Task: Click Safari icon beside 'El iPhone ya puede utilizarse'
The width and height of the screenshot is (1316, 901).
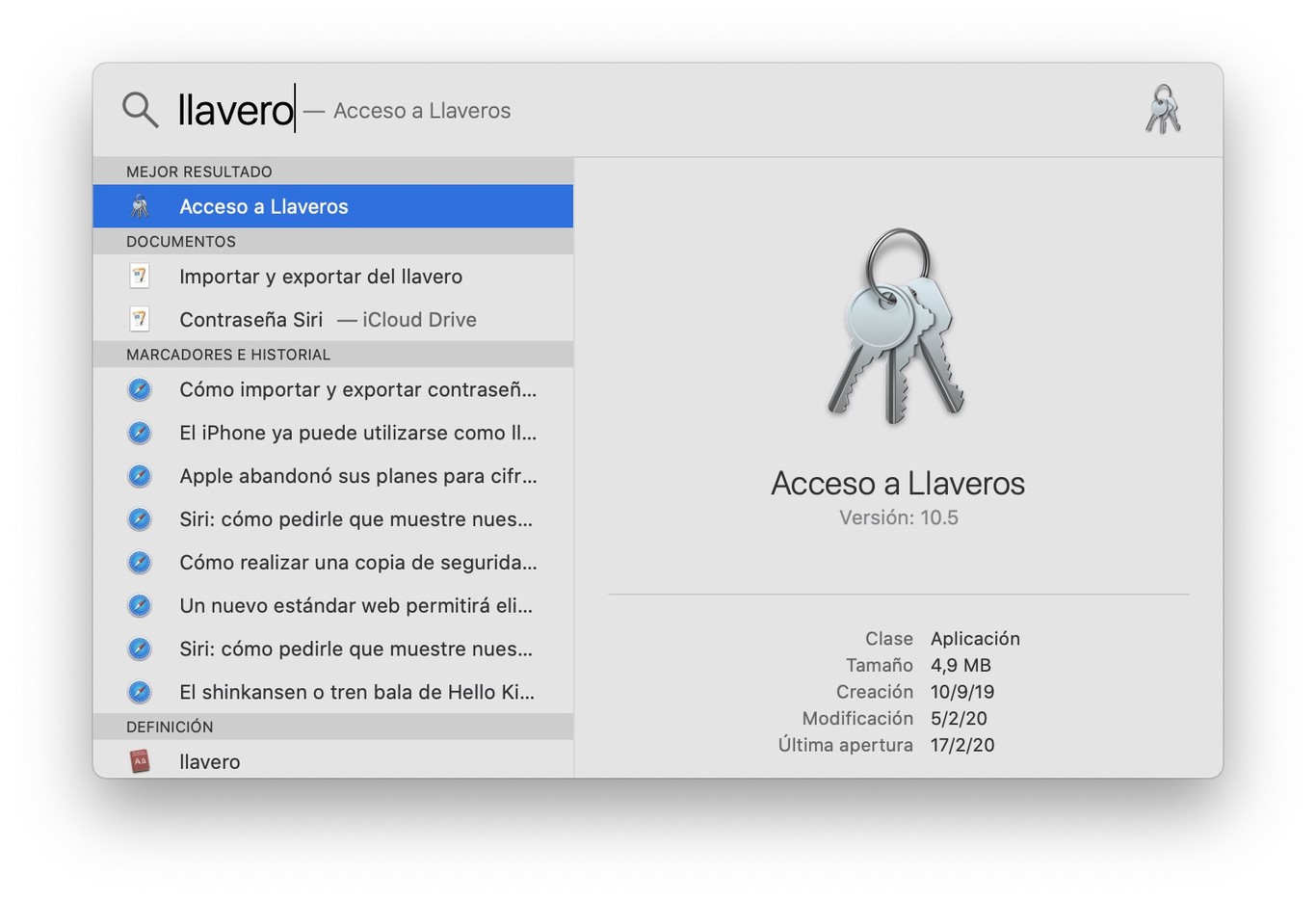Action: tap(140, 433)
